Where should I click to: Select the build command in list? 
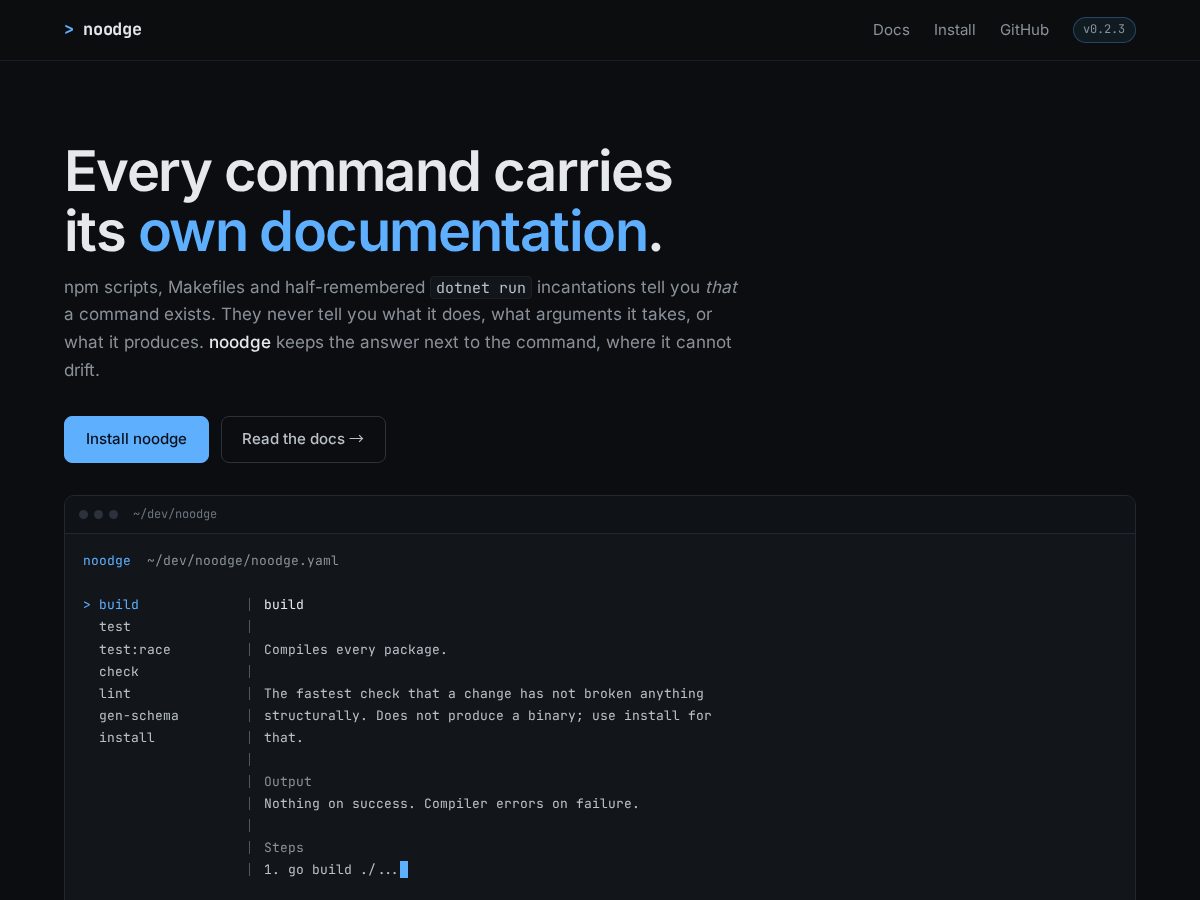point(119,605)
